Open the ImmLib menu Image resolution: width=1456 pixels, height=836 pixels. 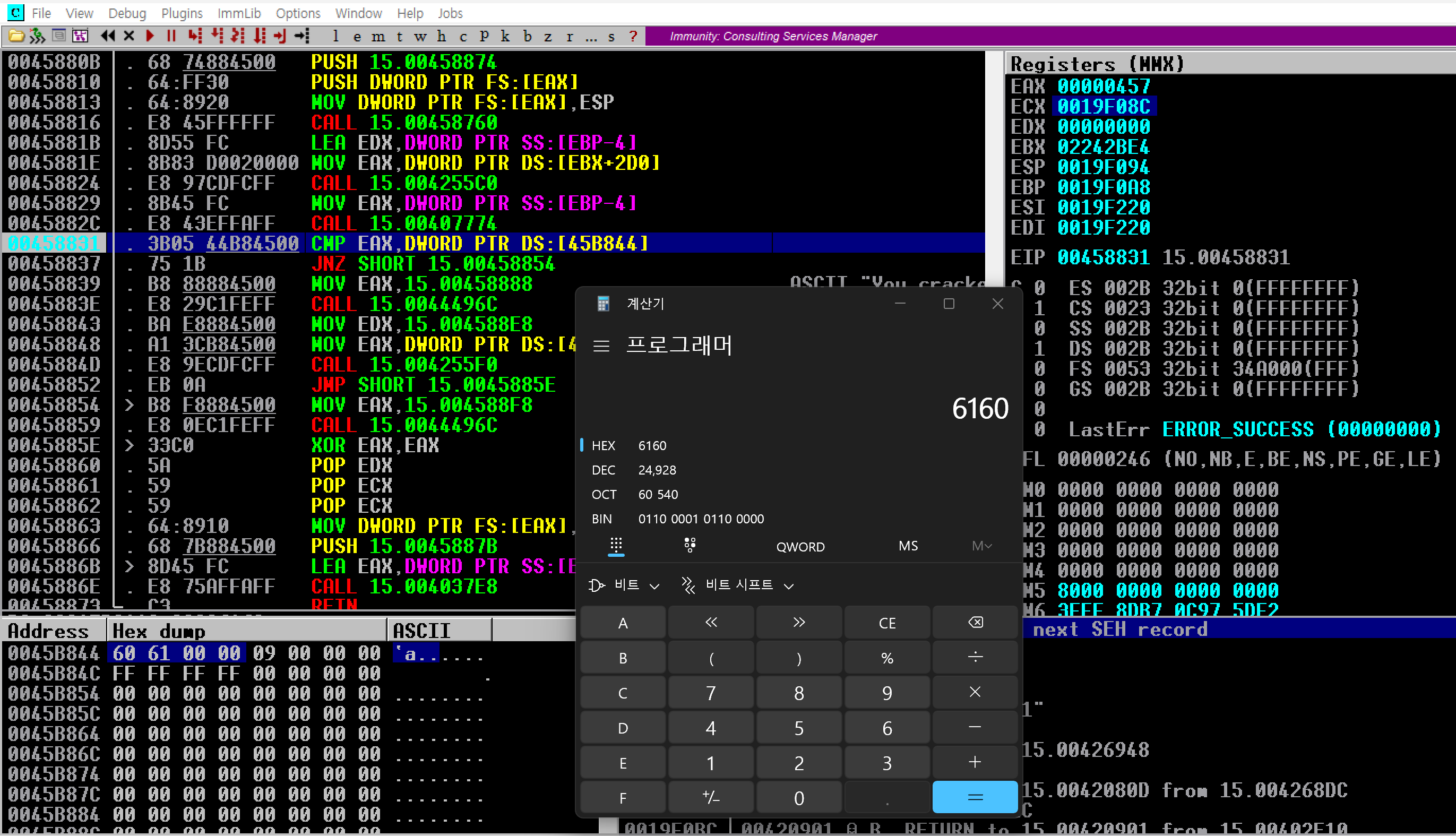tap(239, 13)
